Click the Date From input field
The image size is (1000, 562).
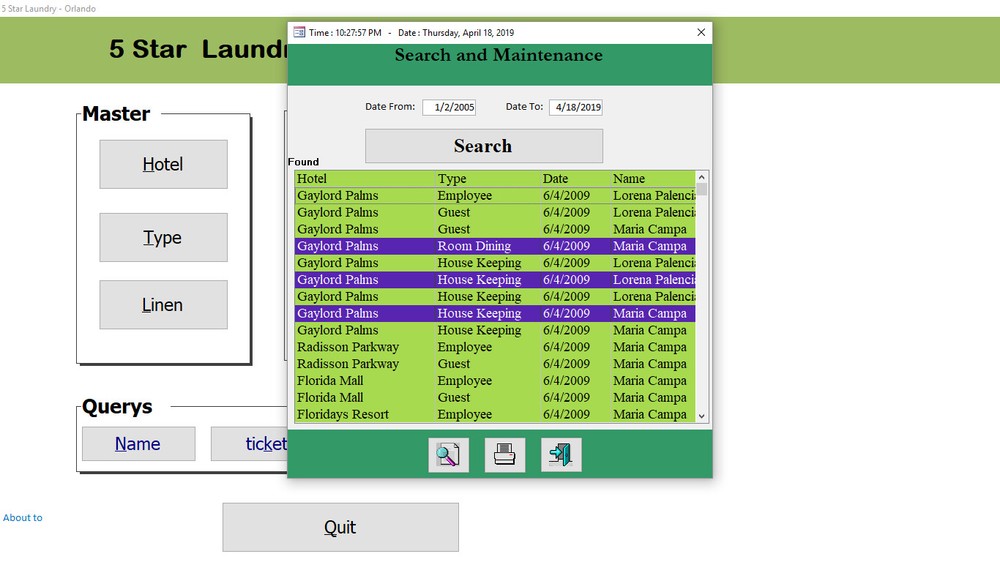tap(449, 107)
